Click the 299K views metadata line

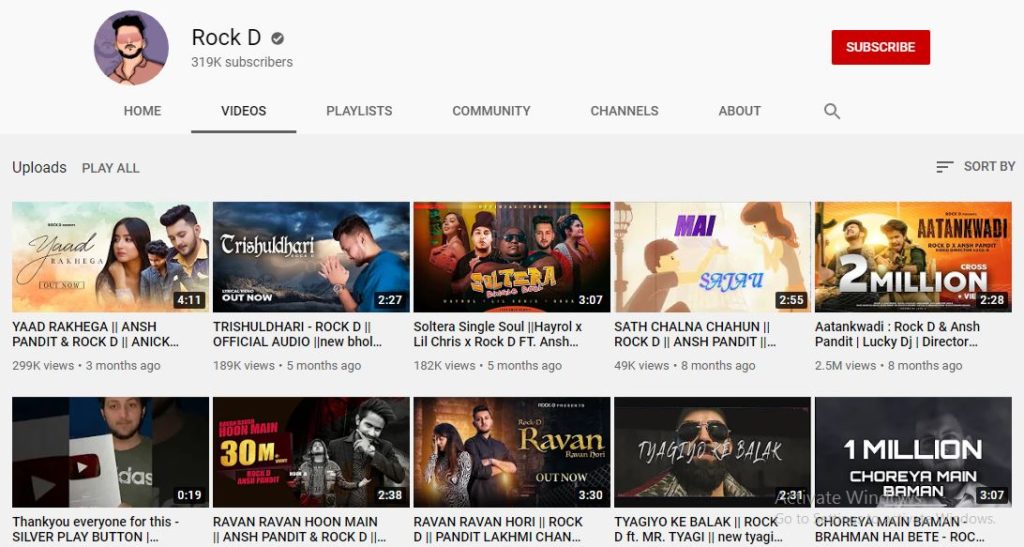pos(86,366)
